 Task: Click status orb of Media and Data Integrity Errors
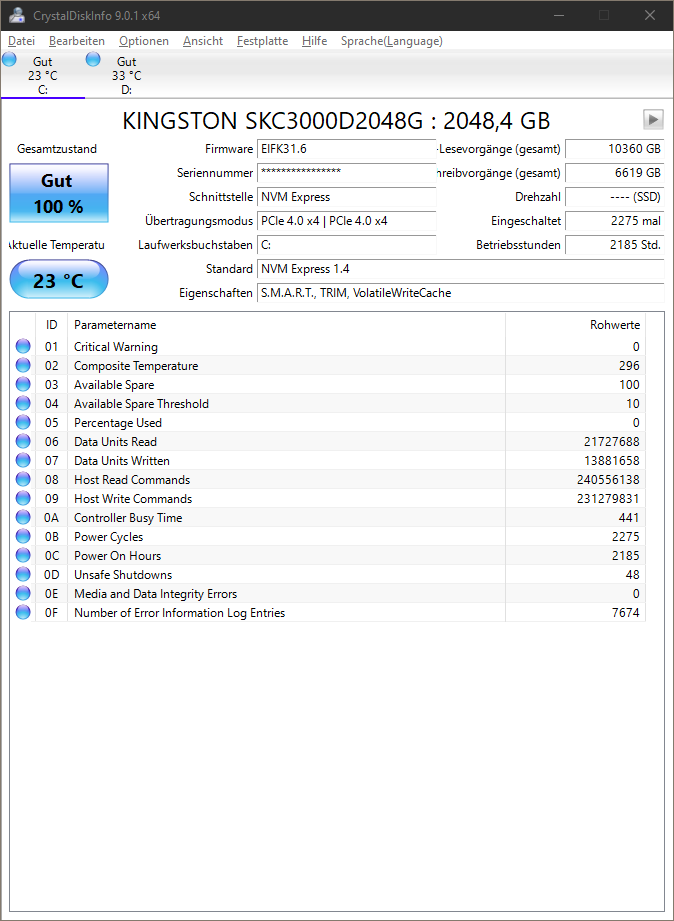tap(23, 593)
